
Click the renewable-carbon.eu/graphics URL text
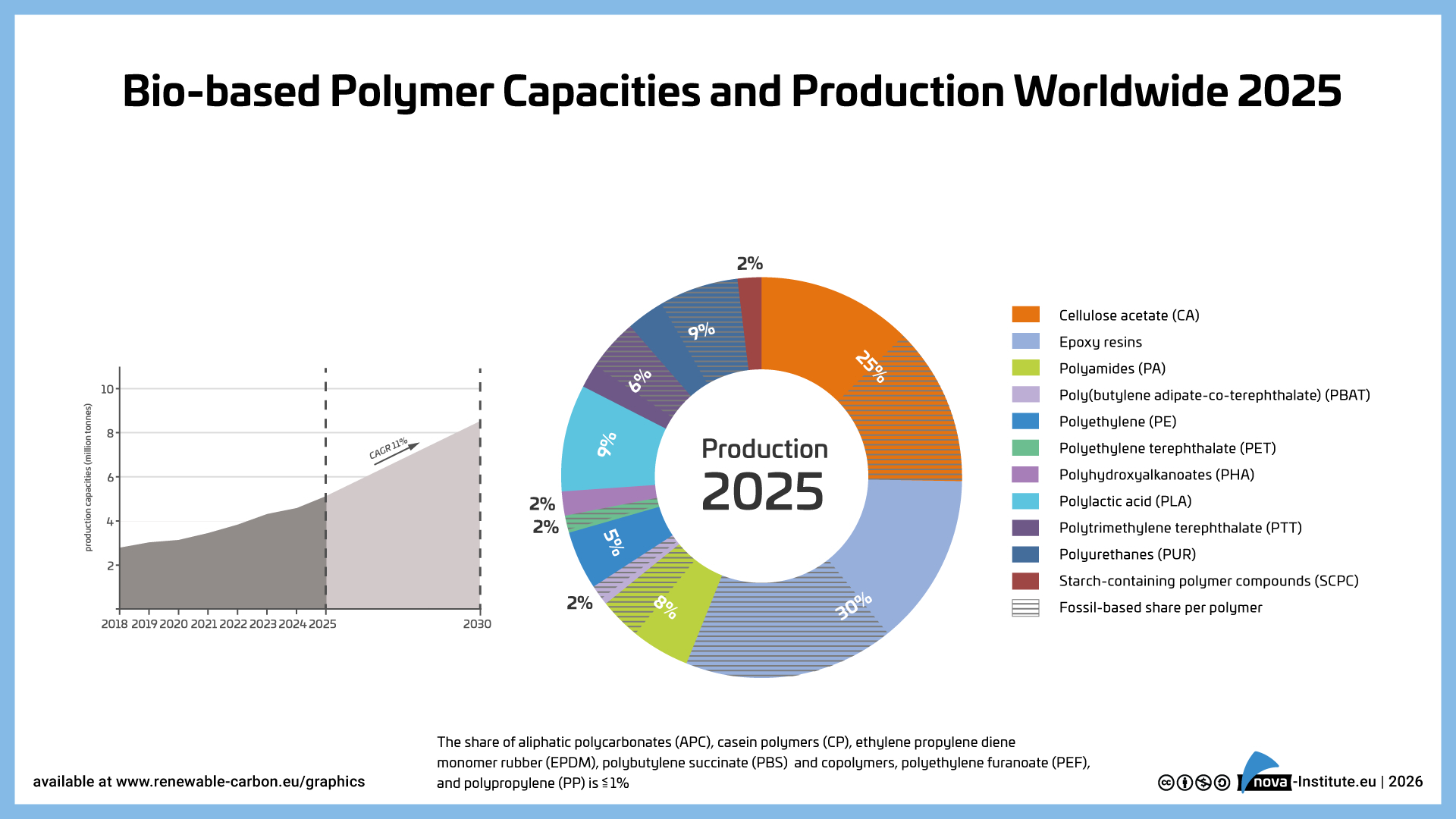240,782
